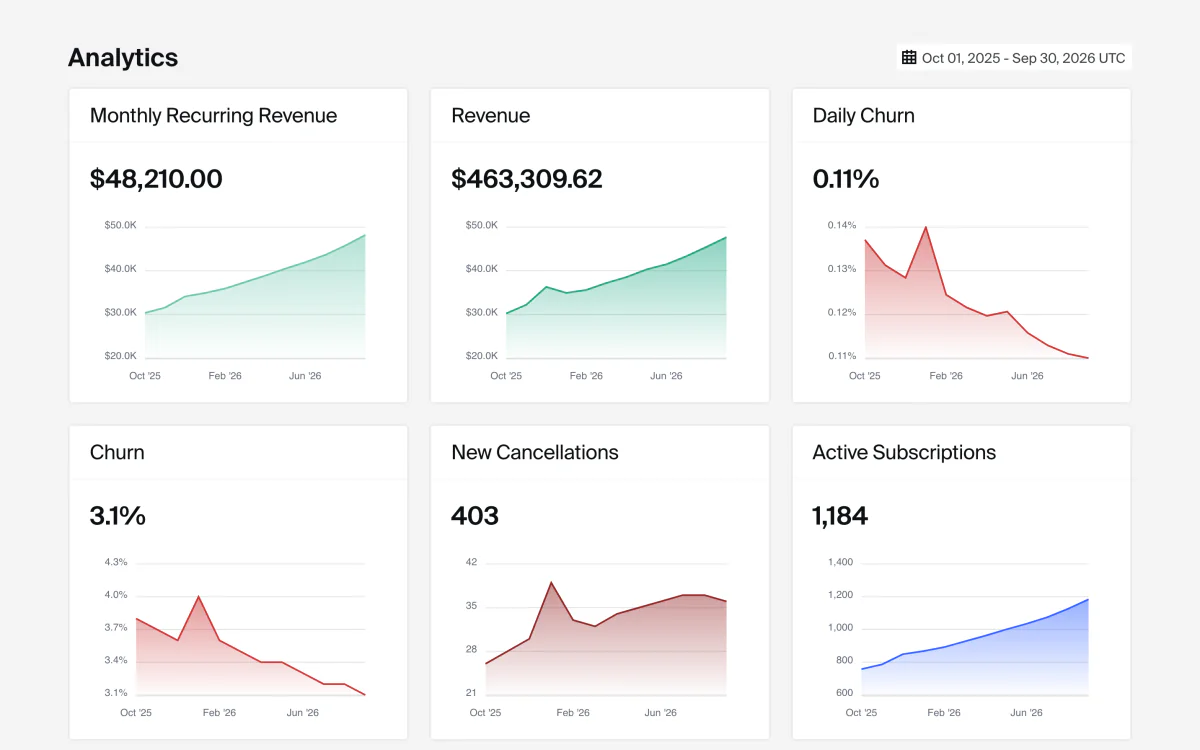
Task: Open the Churn card title
Action: [x=117, y=452]
